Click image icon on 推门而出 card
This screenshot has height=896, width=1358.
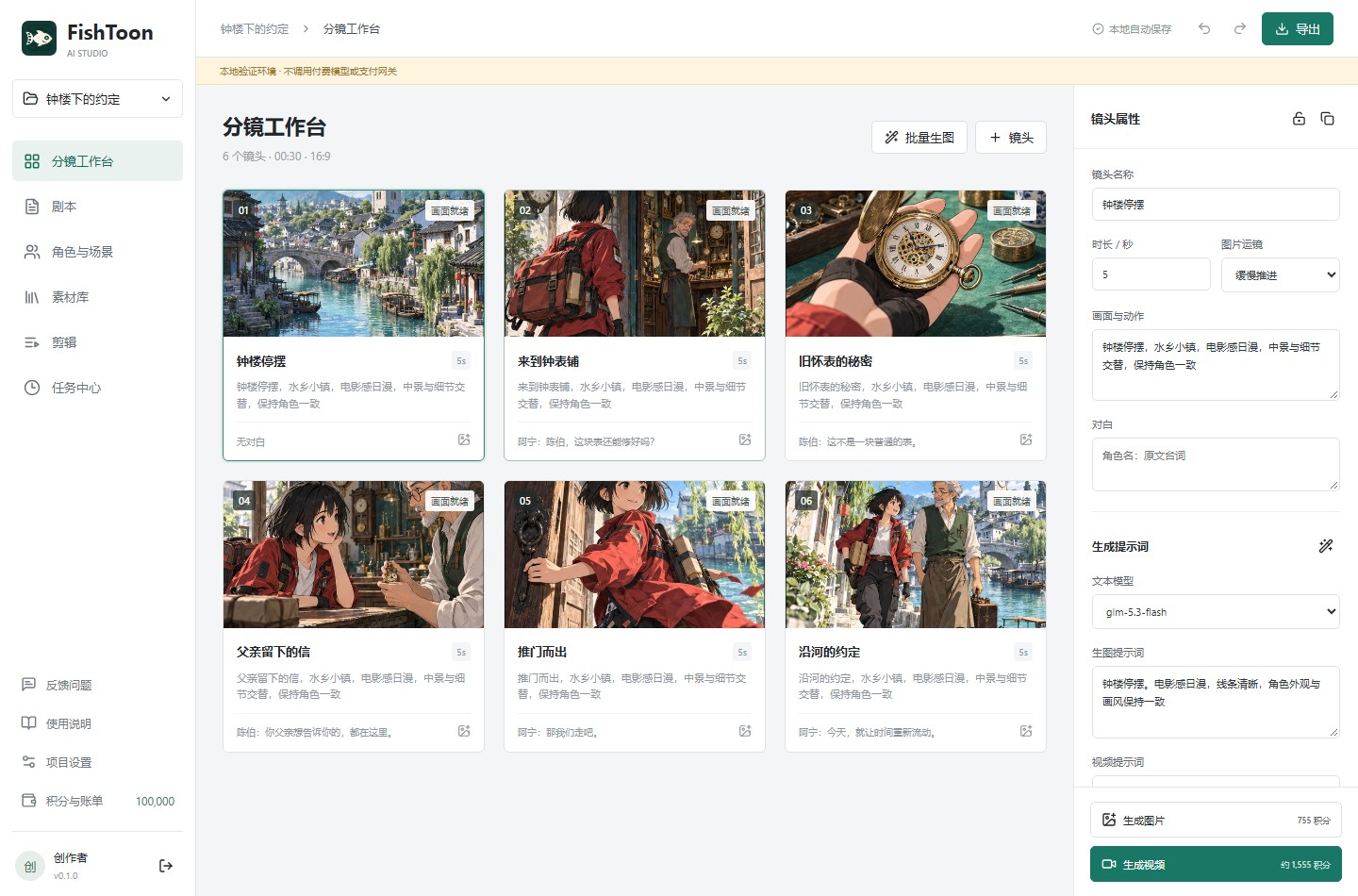click(745, 731)
